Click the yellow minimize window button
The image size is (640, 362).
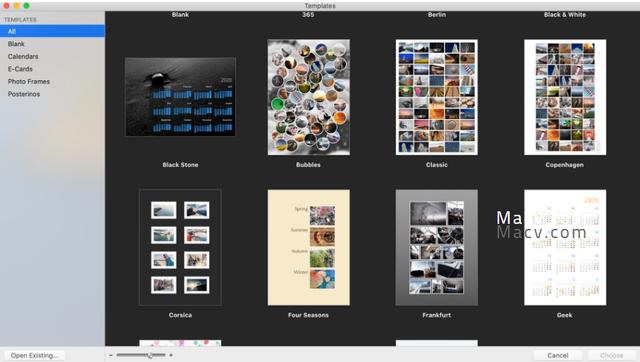tap(16, 6)
